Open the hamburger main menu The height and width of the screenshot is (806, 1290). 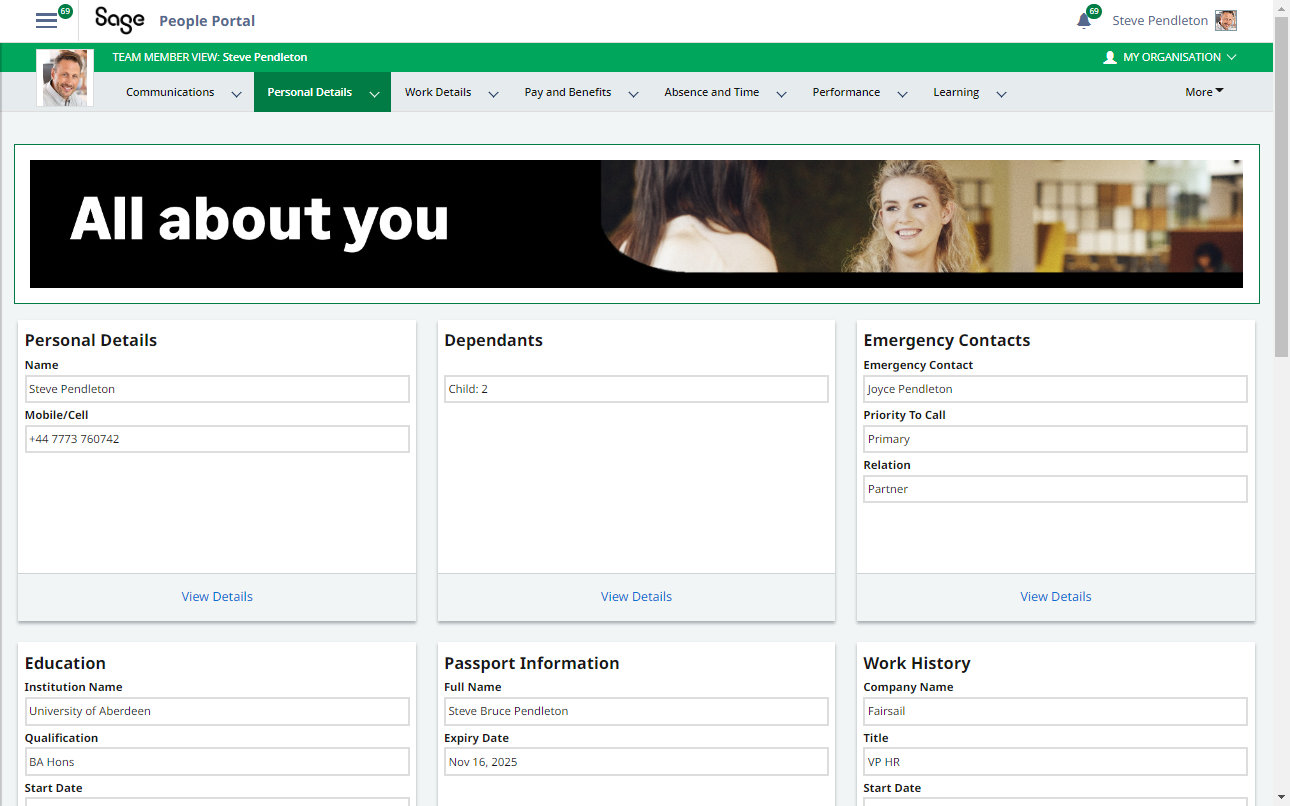46,21
